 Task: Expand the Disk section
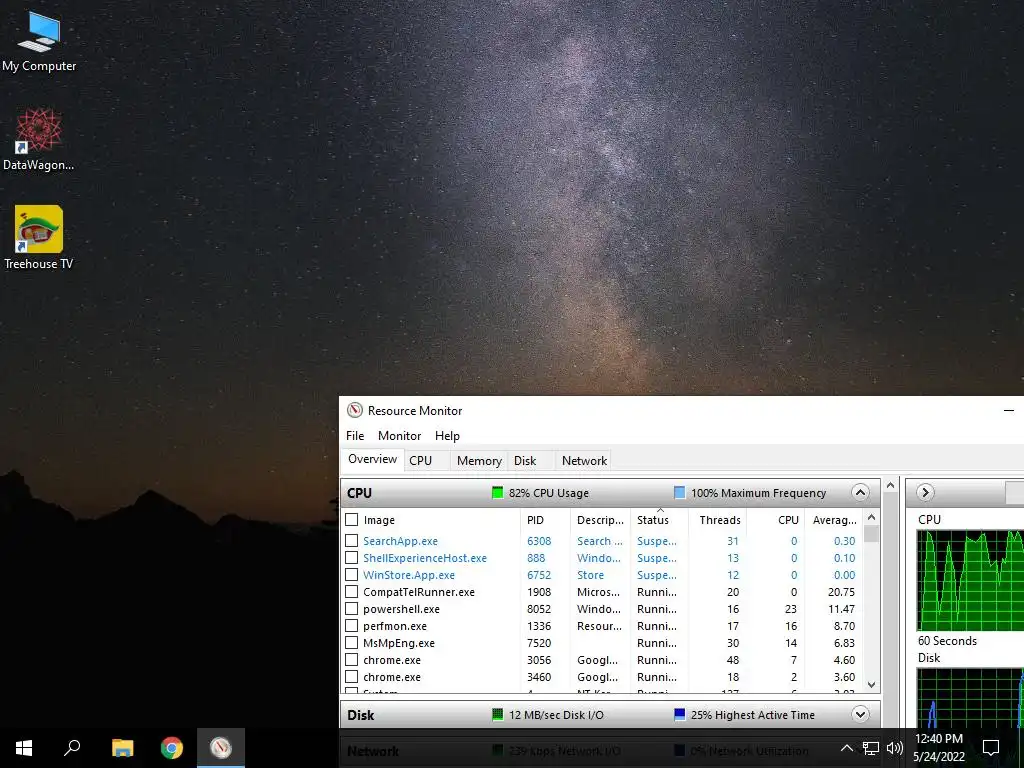860,714
